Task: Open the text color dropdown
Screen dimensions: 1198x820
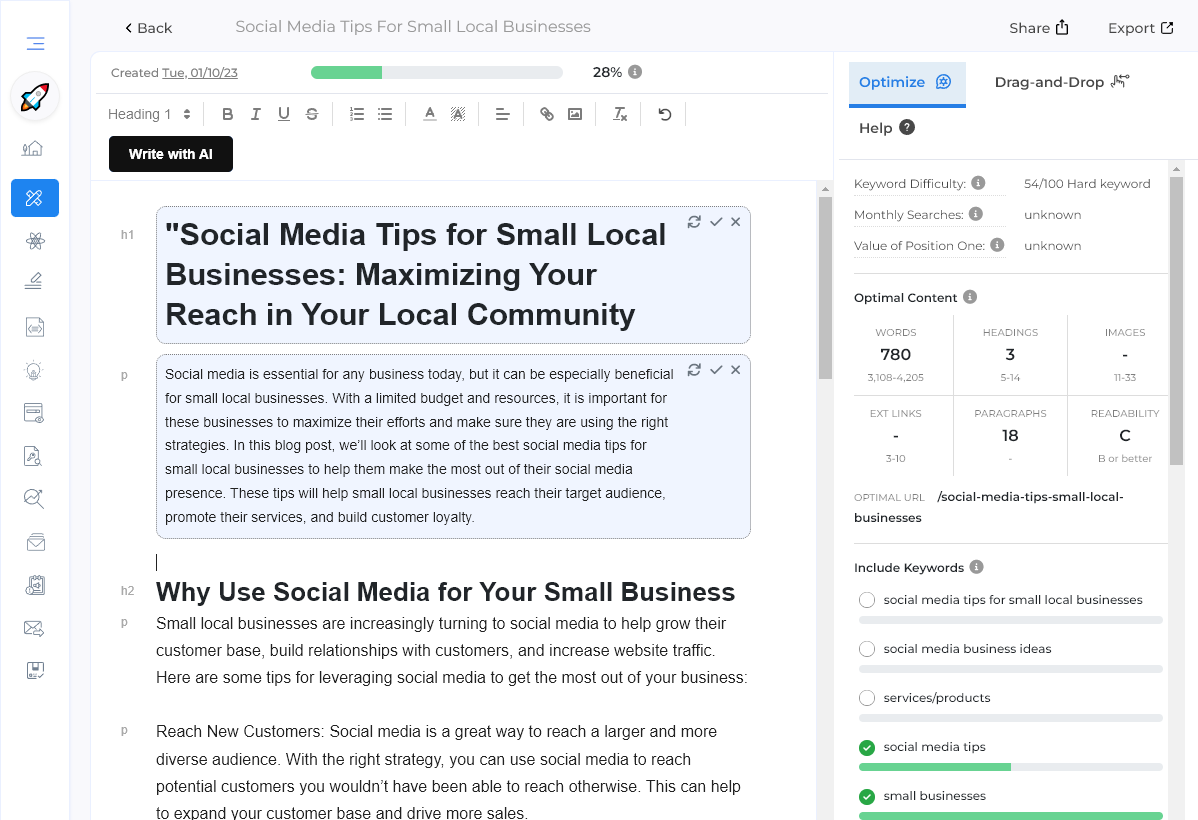Action: coord(429,113)
